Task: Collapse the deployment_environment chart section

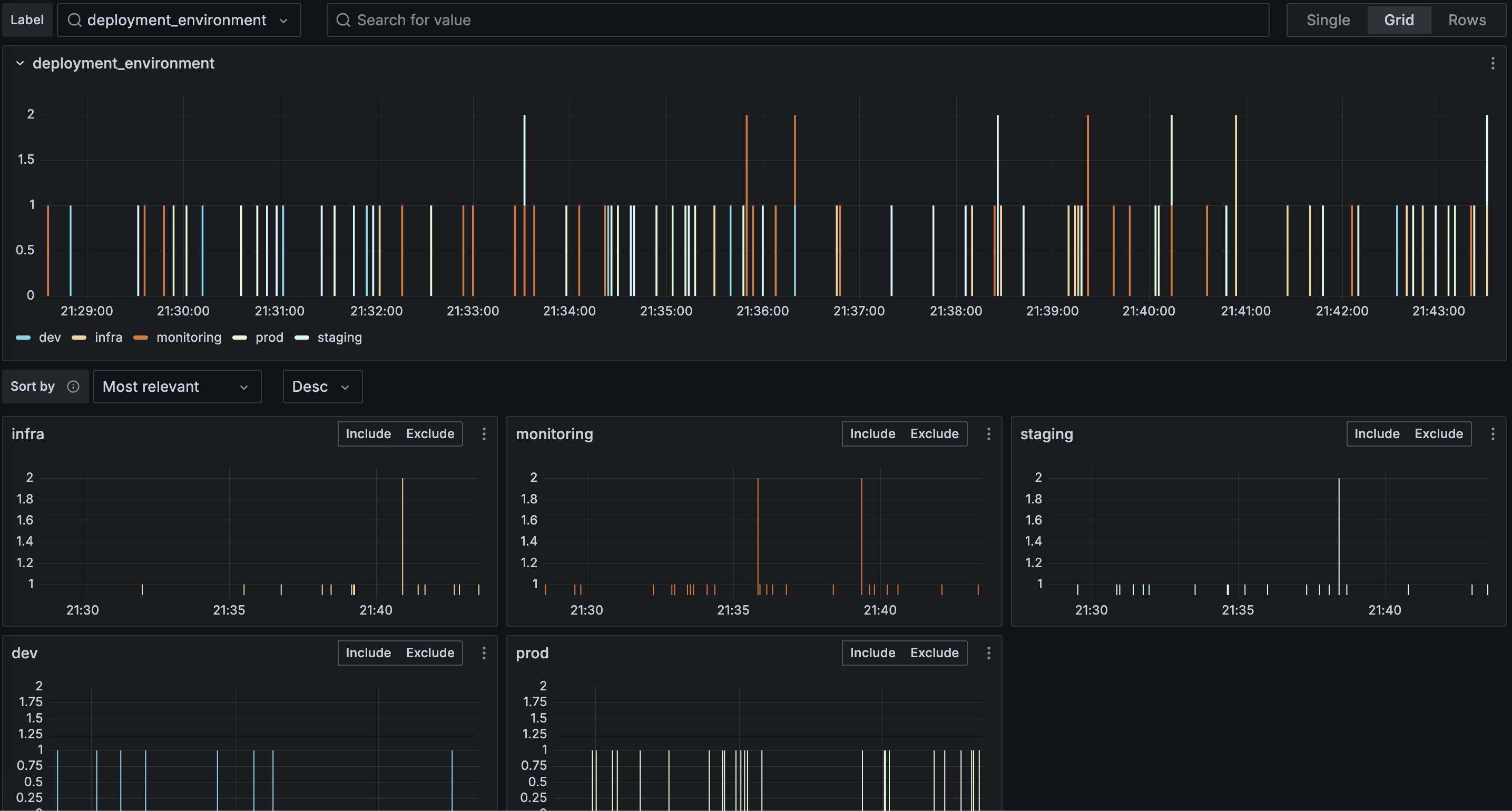Action: [x=20, y=63]
